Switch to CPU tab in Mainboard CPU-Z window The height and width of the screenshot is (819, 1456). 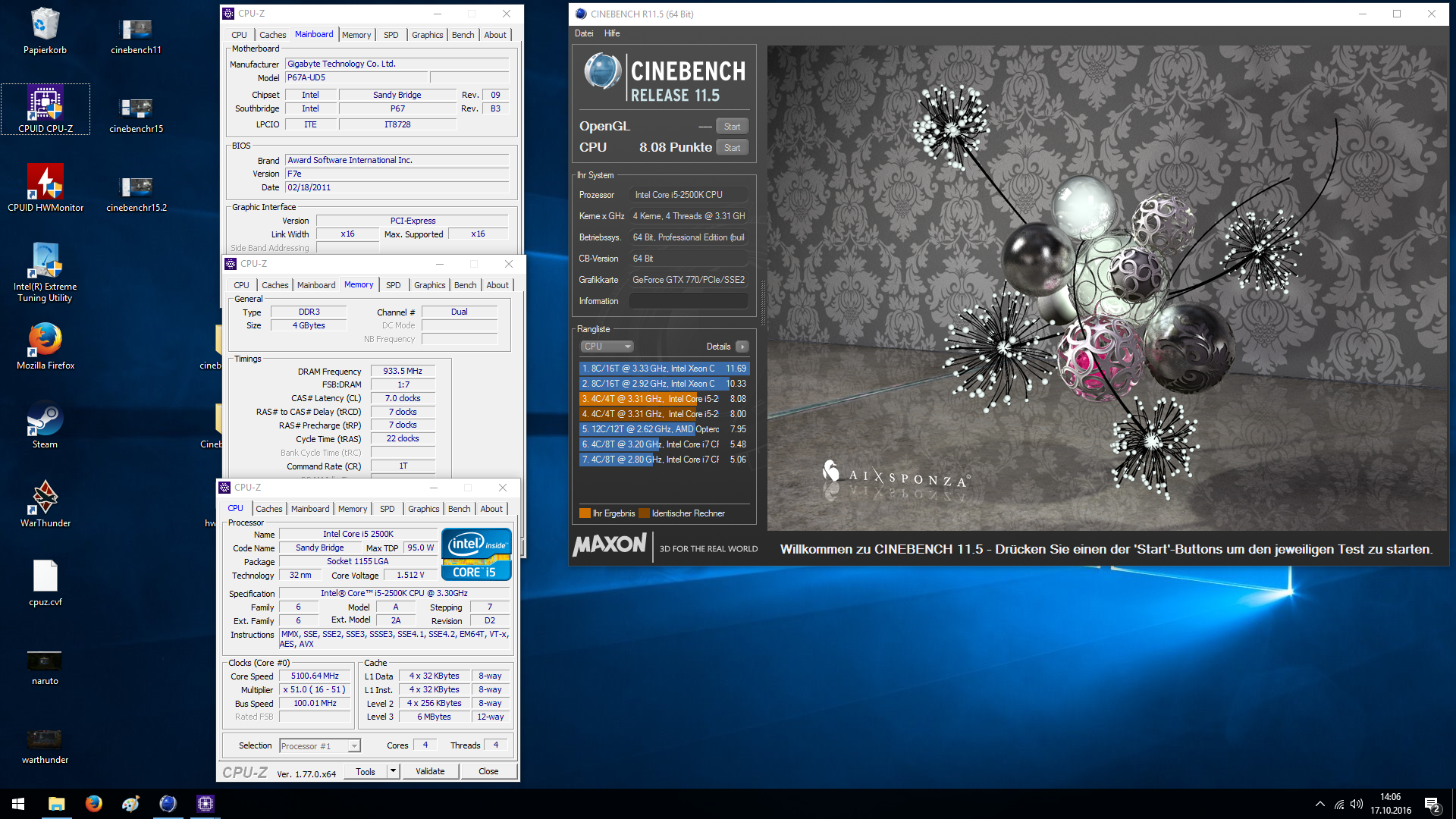[239, 35]
